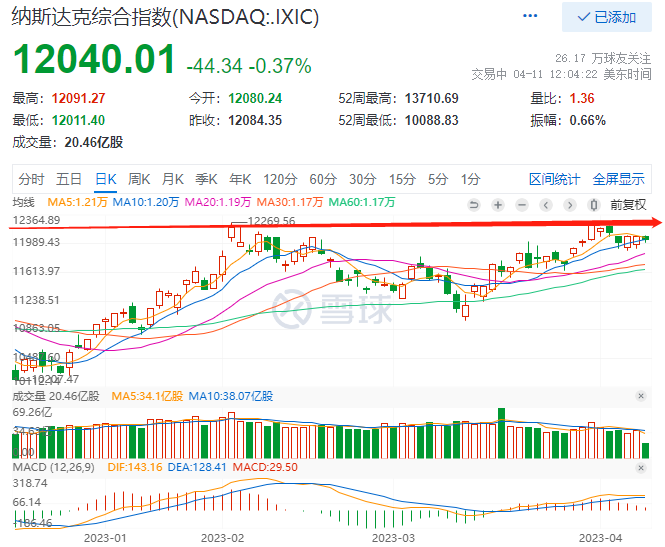This screenshot has height=547, width=665.
Task: Switch to the 5分 interval tab
Action: point(438,179)
